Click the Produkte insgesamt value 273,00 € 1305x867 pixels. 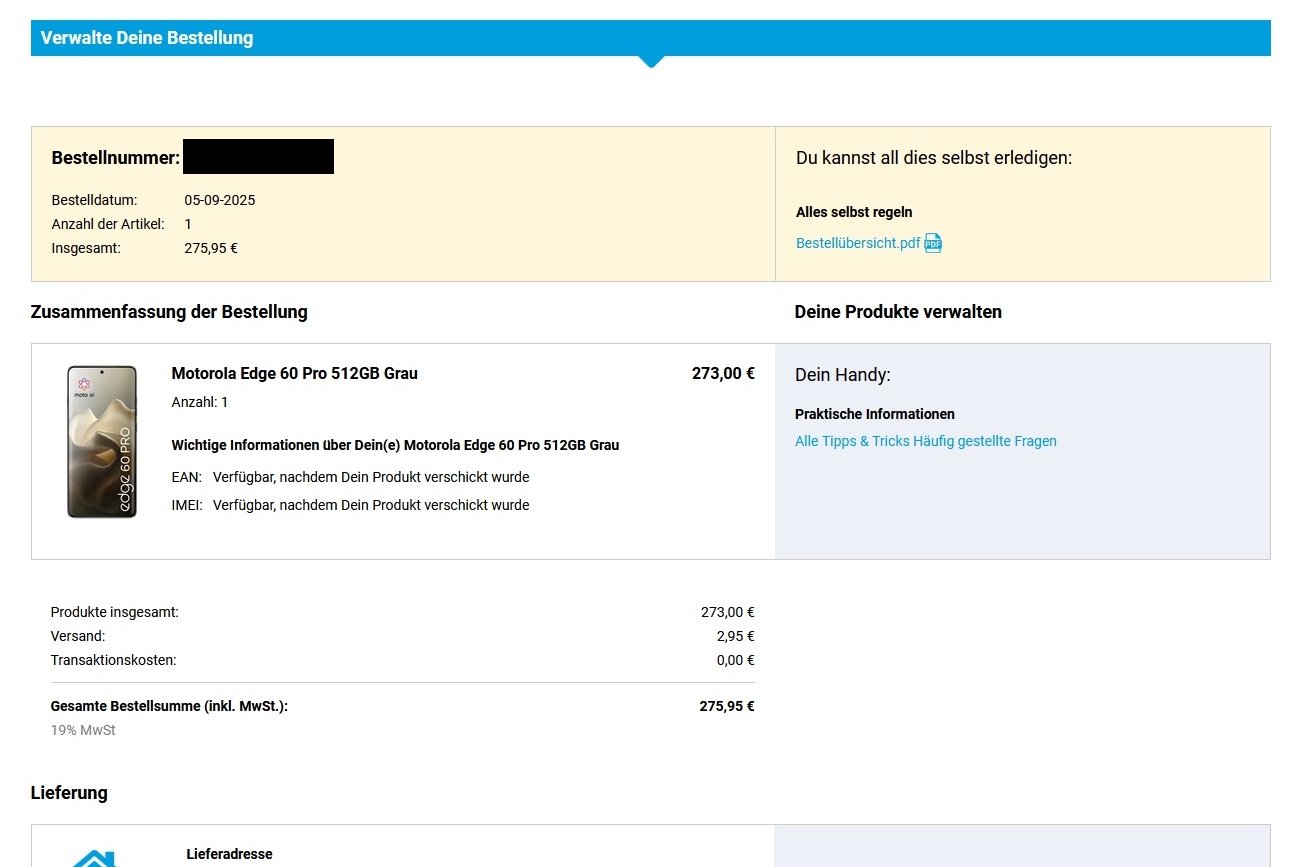[728, 612]
